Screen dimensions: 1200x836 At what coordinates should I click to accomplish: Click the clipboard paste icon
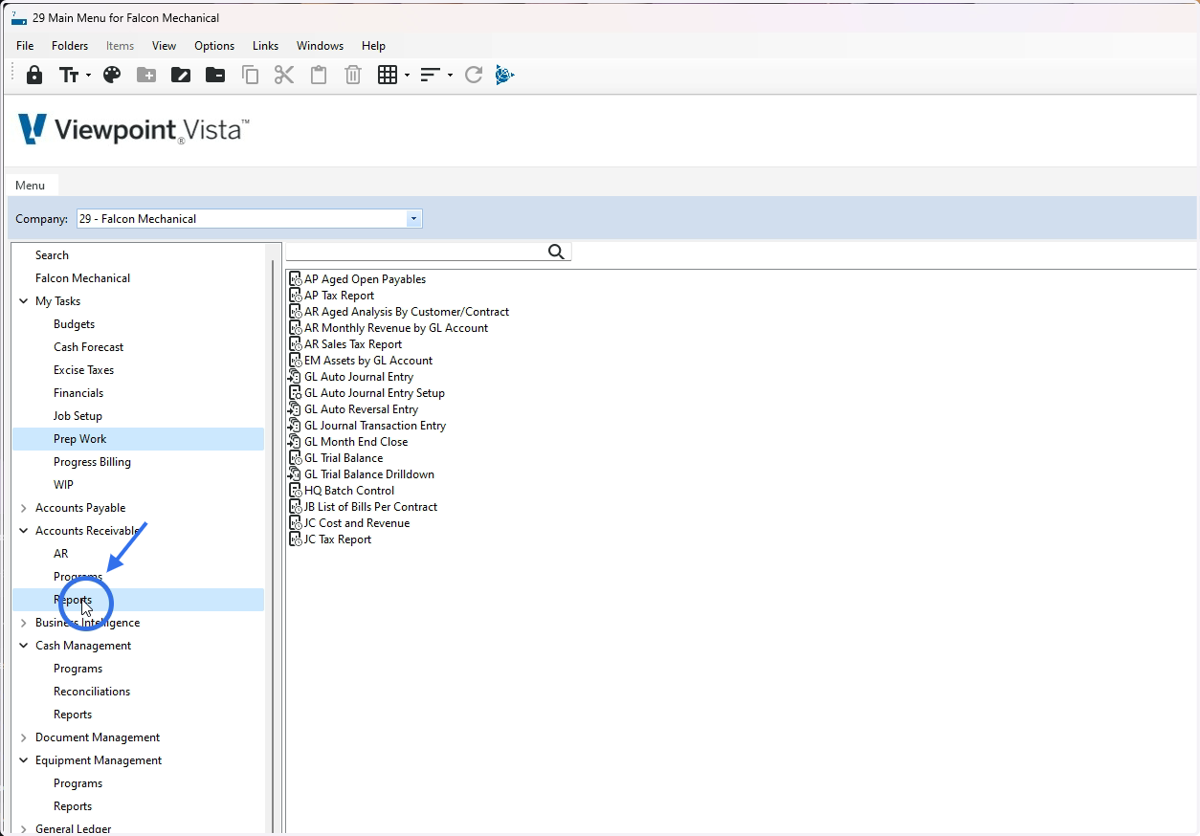click(319, 75)
